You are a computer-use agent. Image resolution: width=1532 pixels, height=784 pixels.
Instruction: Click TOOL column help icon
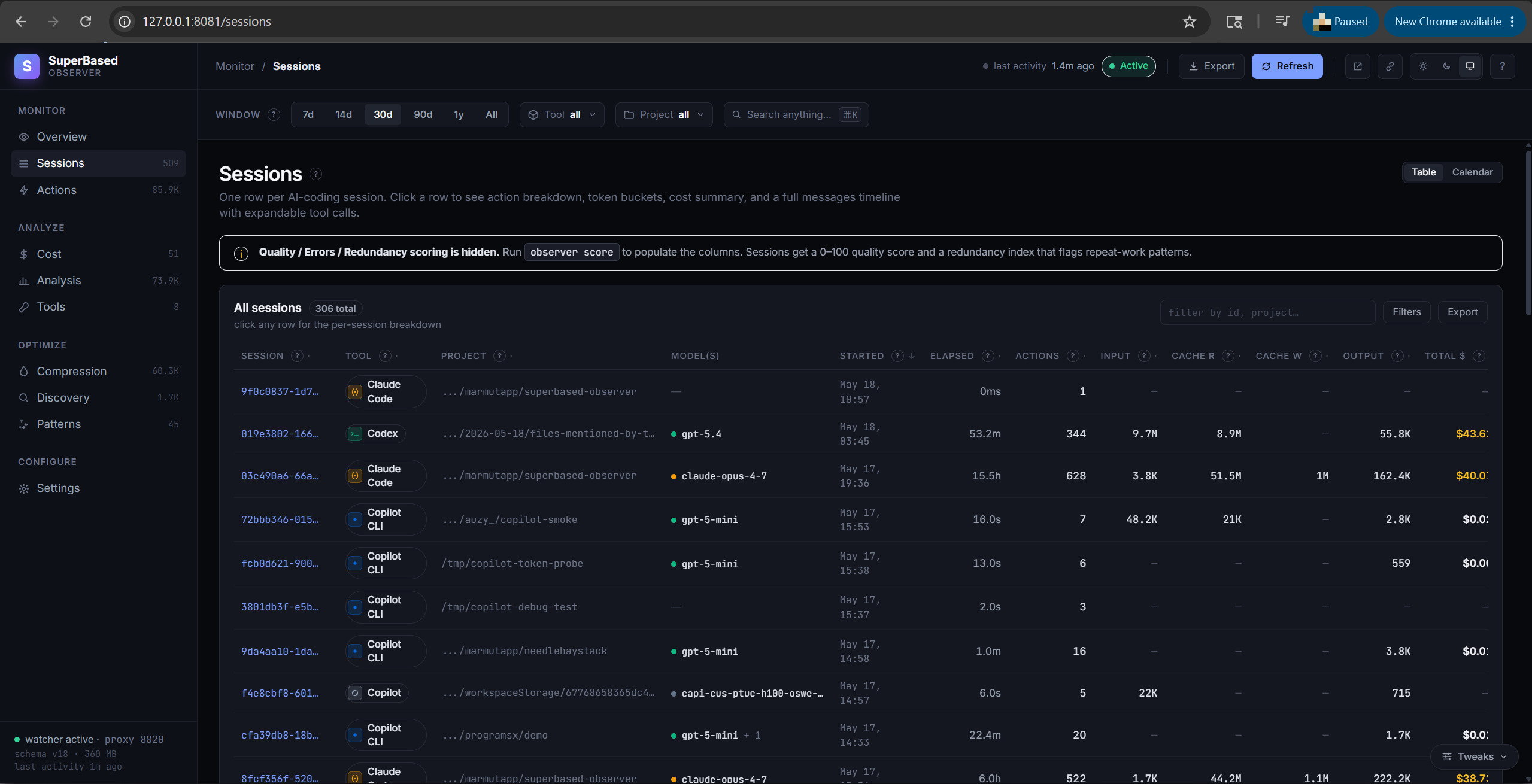386,356
